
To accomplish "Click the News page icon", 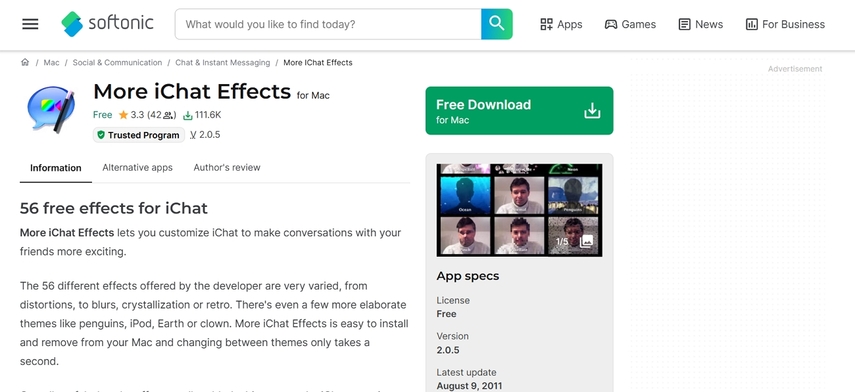I will coord(684,24).
